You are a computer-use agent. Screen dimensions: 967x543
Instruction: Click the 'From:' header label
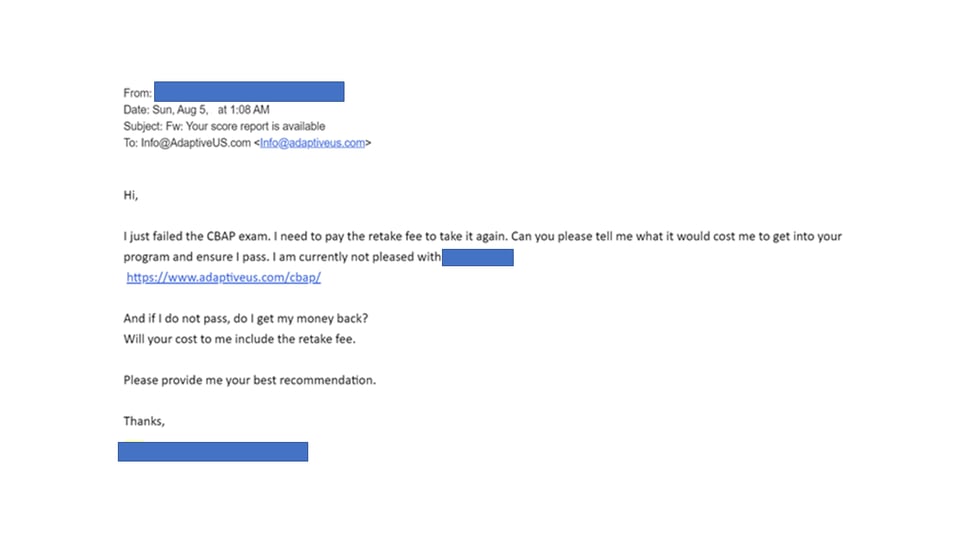[138, 93]
